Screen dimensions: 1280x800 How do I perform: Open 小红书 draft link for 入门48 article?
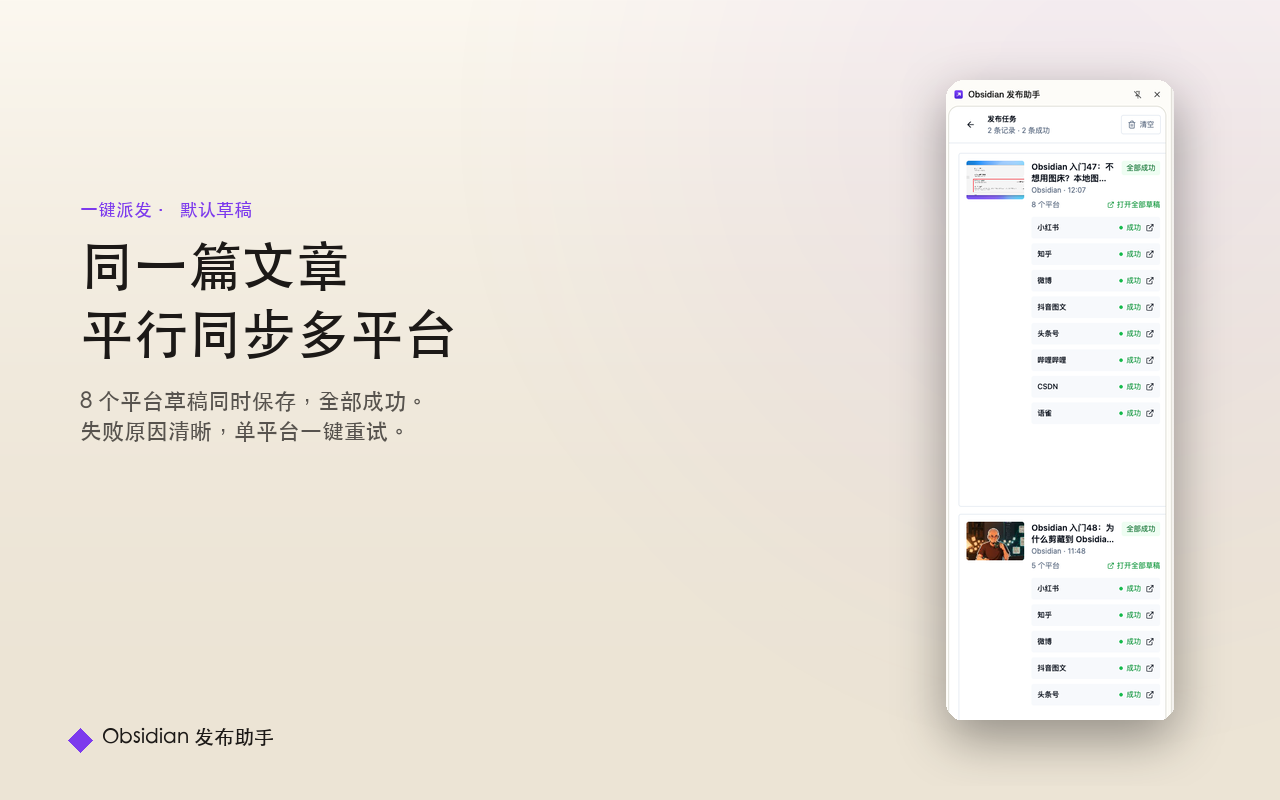click(x=1150, y=589)
